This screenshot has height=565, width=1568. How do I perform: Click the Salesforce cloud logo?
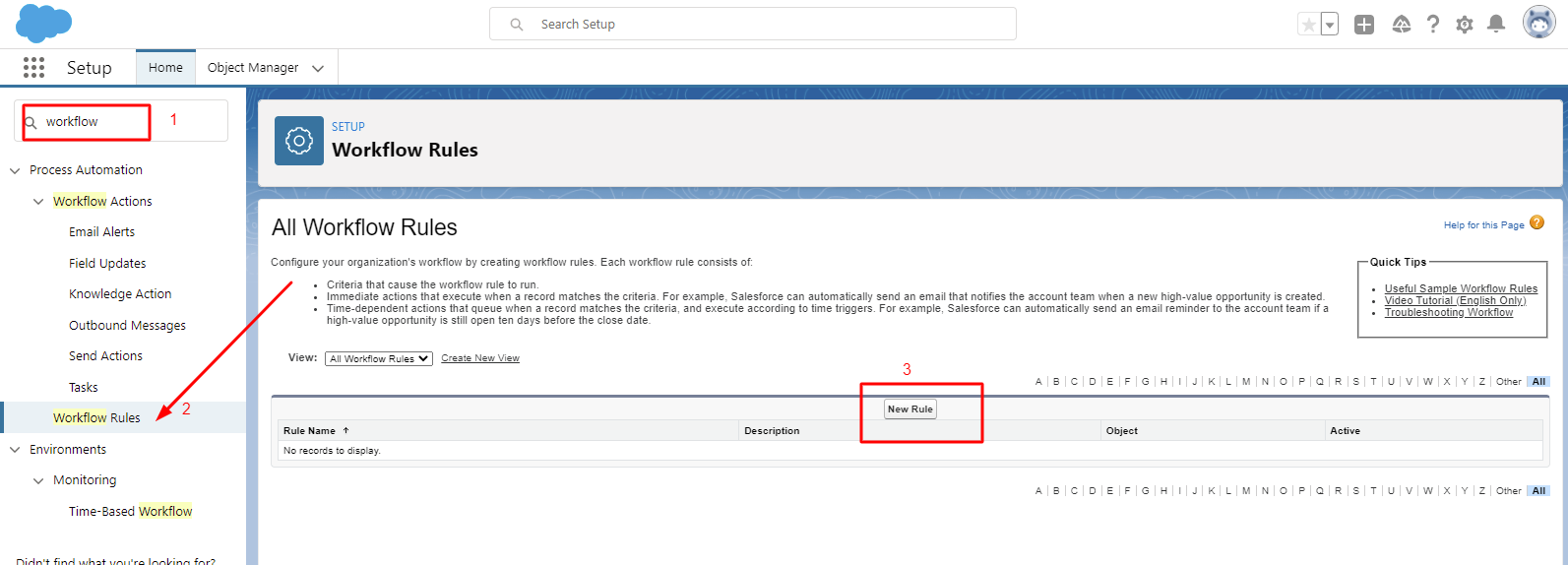pyautogui.click(x=44, y=24)
